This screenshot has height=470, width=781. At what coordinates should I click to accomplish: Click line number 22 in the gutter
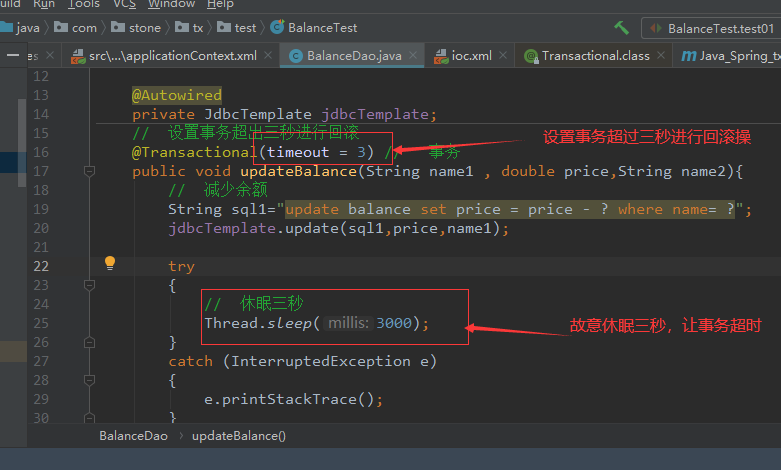point(41,266)
